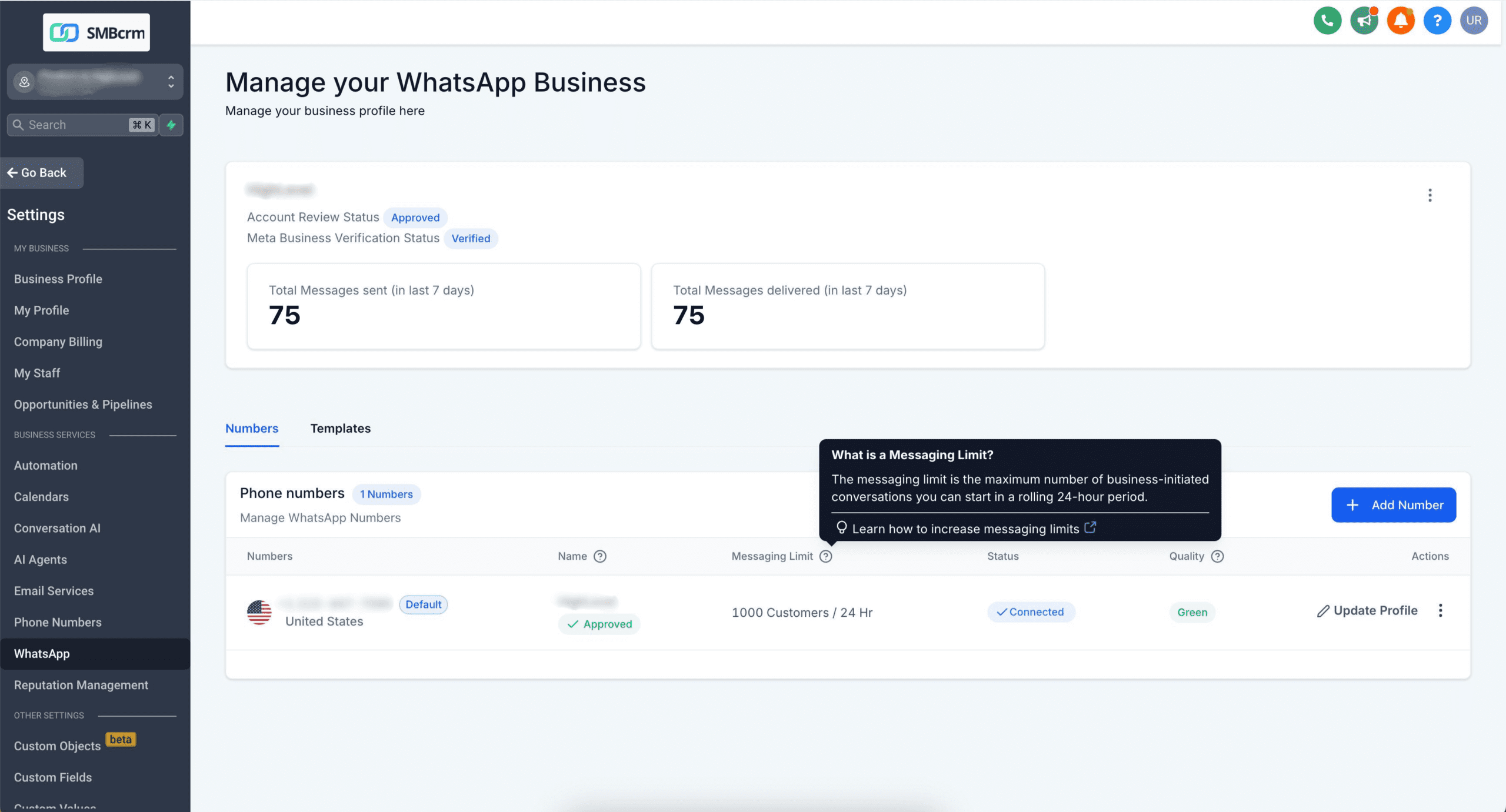
Task: Open Phone Numbers in settings sidebar
Action: tap(58, 622)
